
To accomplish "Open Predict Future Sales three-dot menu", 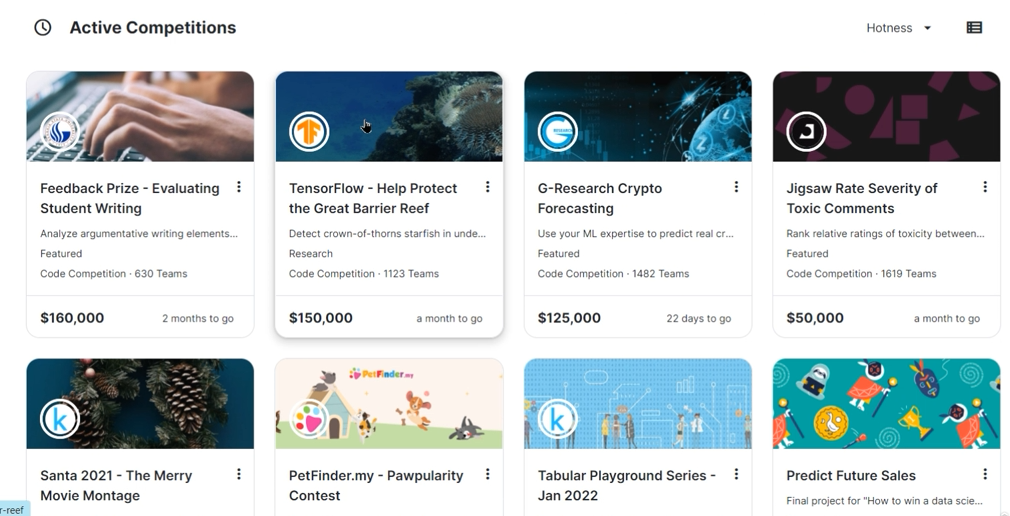I will pyautogui.click(x=985, y=474).
